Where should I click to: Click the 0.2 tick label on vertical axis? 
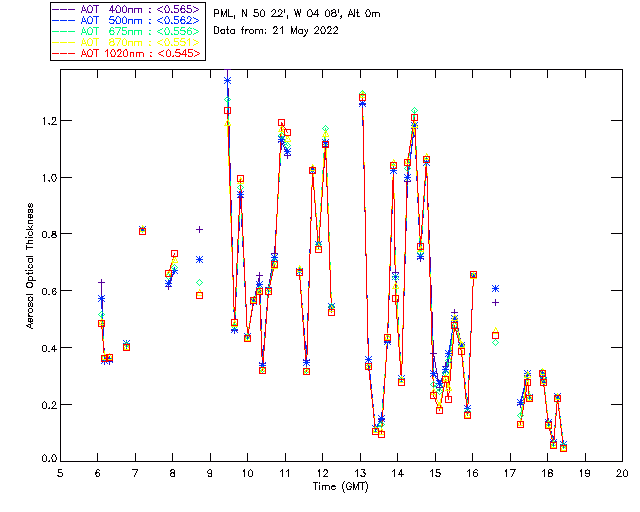[x=46, y=405]
